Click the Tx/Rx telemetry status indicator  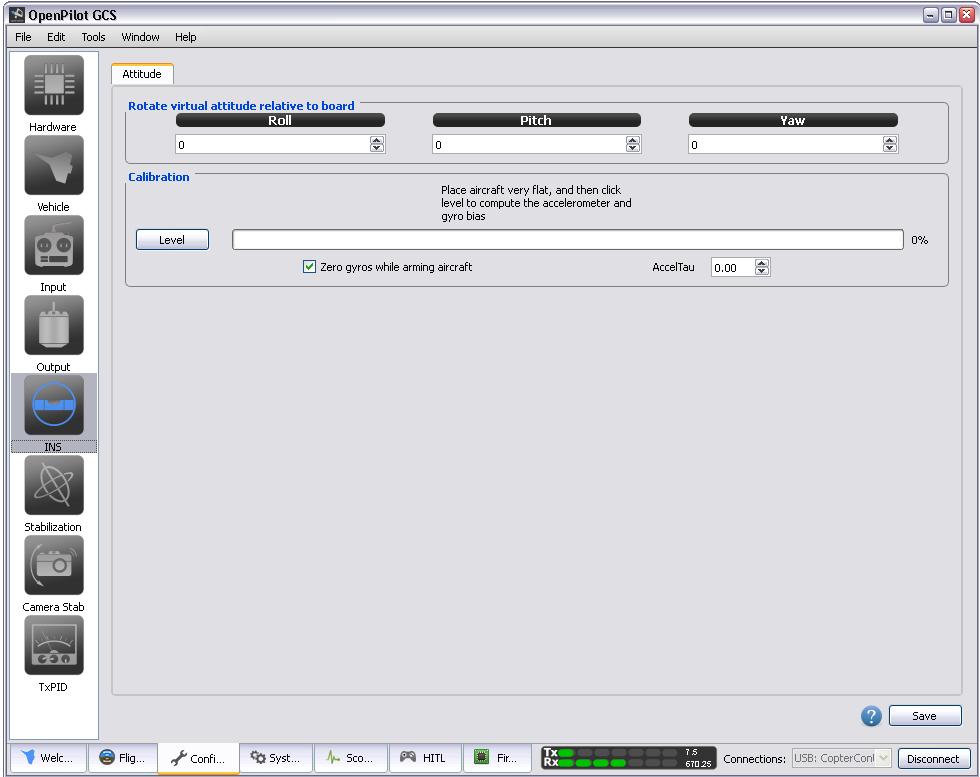tap(628, 758)
